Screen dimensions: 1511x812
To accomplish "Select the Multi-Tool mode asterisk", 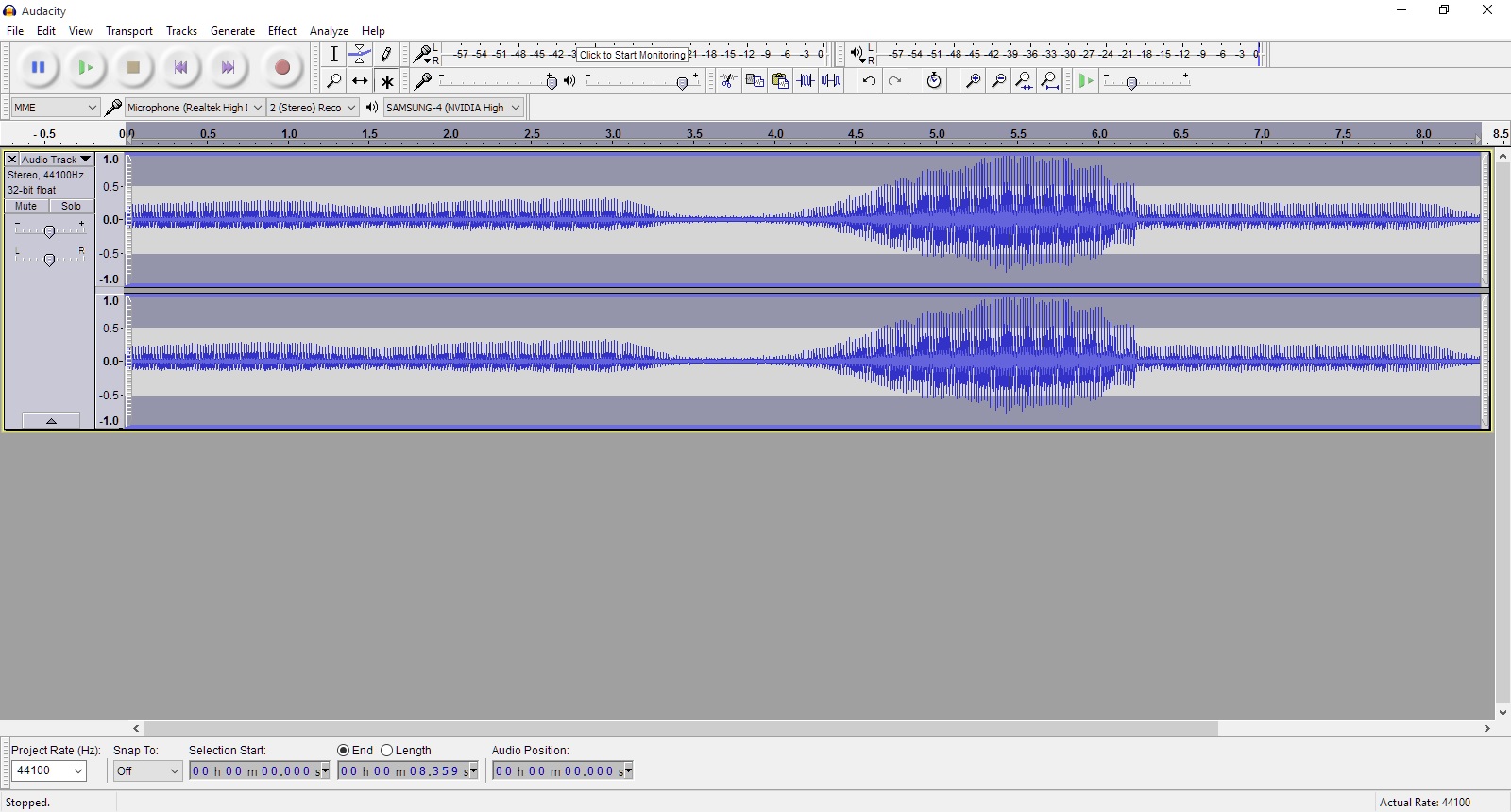I will point(386,81).
